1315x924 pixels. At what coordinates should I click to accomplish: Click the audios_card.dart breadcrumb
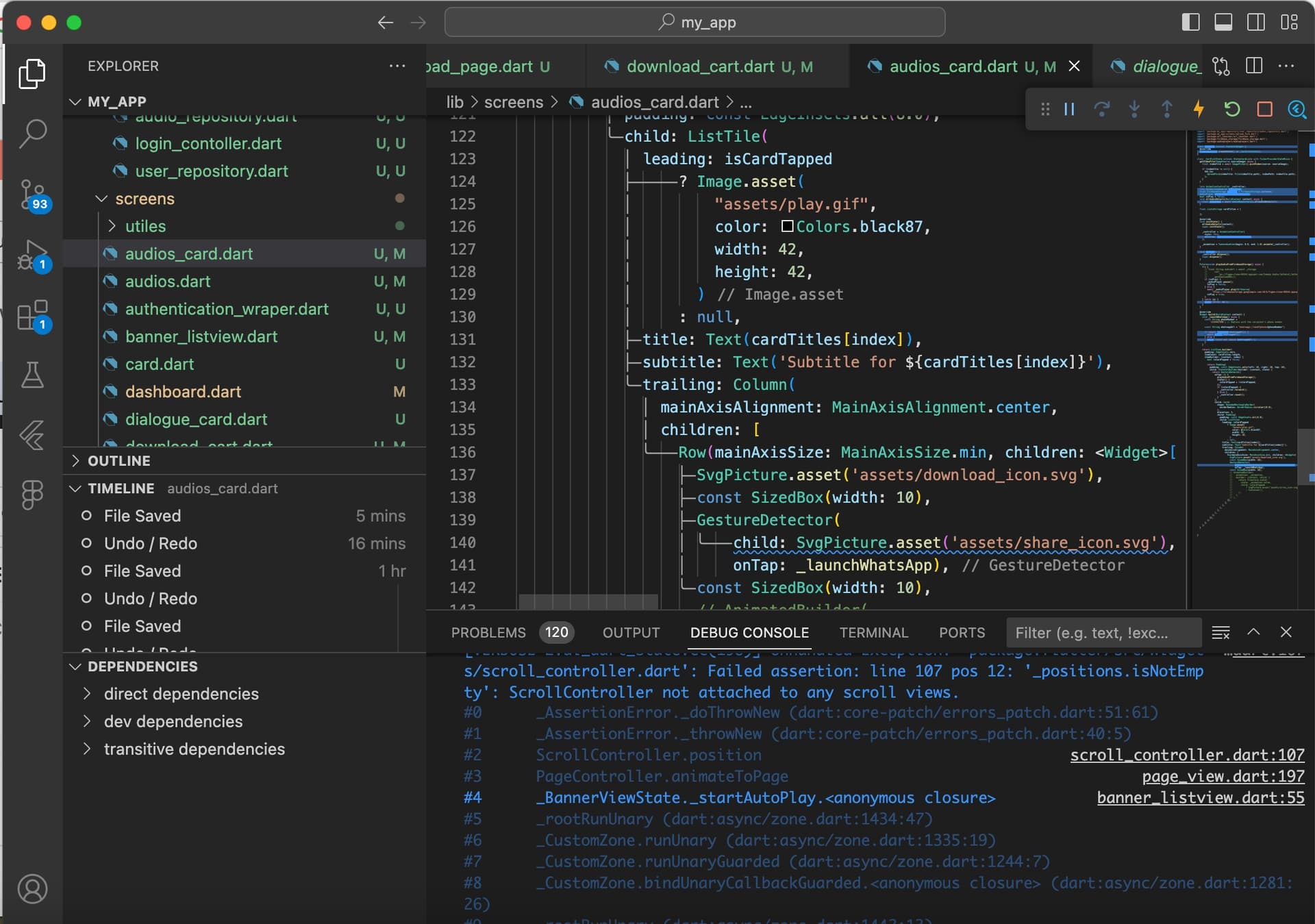(655, 102)
